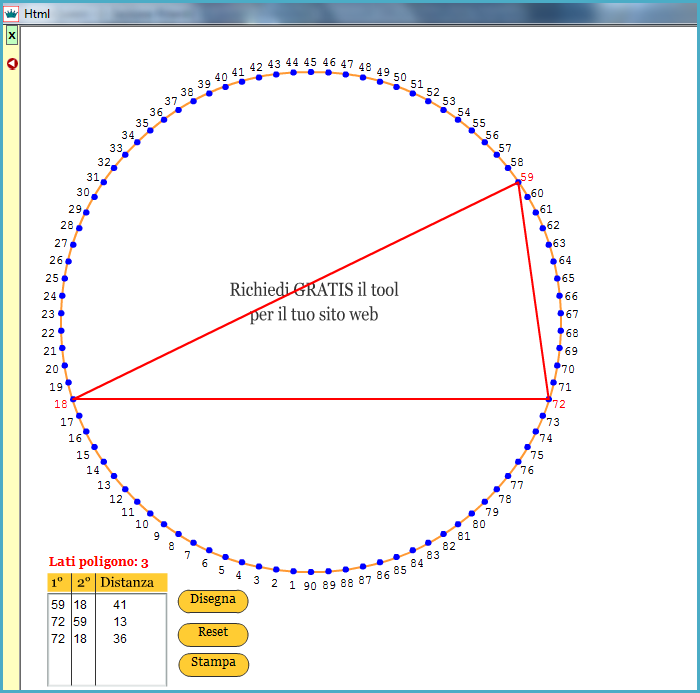Select circle point 75
The width and height of the screenshot is (700, 693).
coord(527,447)
